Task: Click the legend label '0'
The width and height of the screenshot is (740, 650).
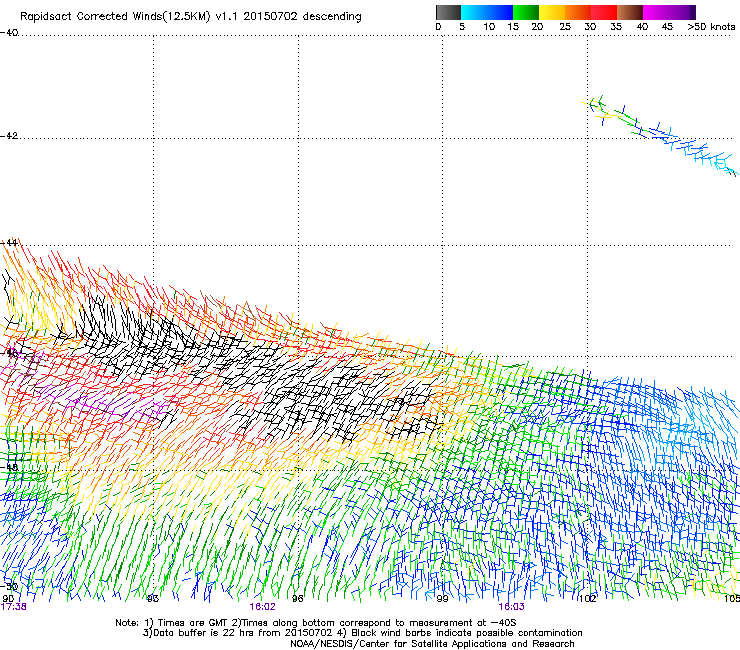Action: pos(438,27)
